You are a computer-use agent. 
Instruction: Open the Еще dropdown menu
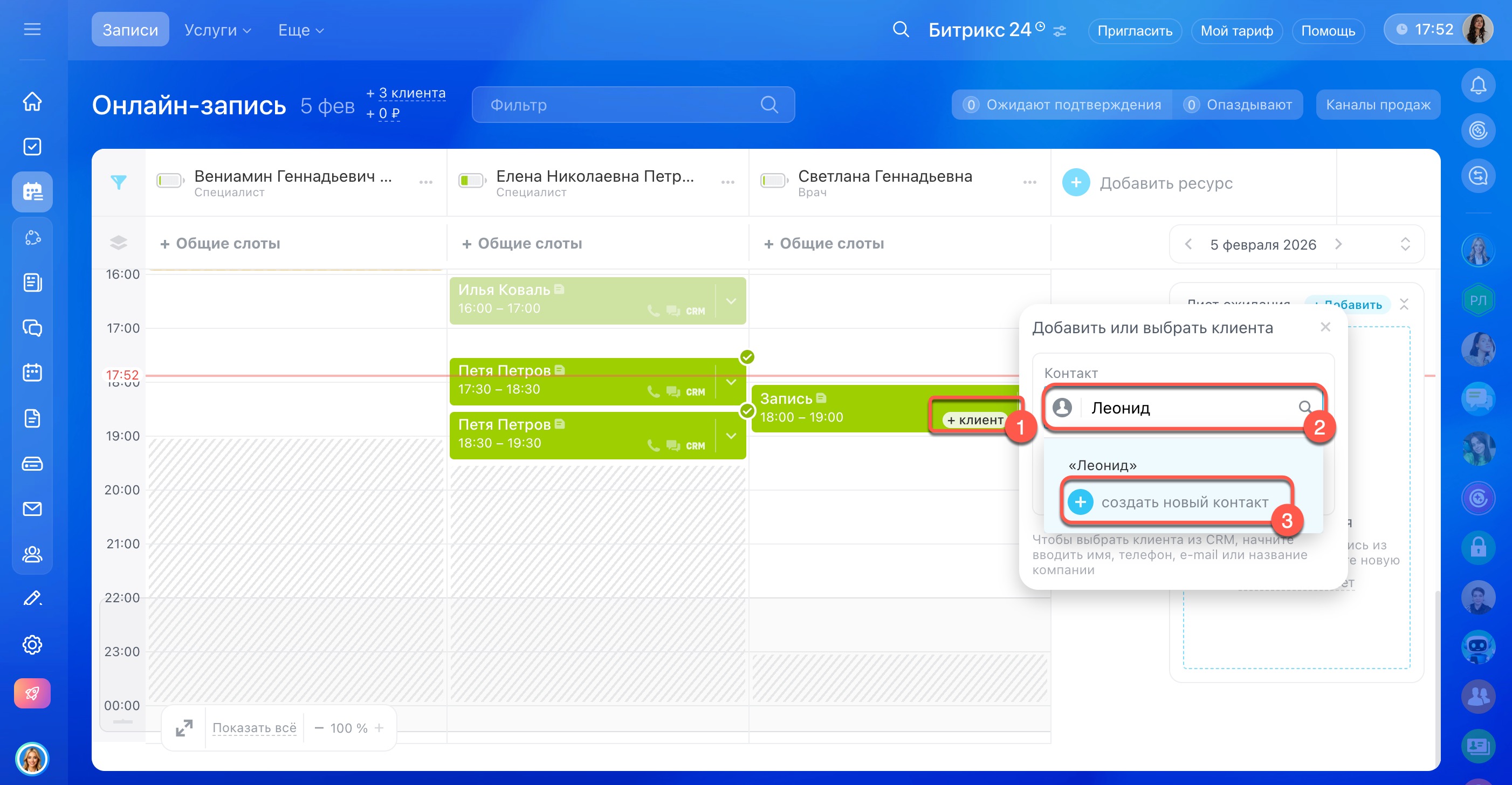tap(300, 30)
